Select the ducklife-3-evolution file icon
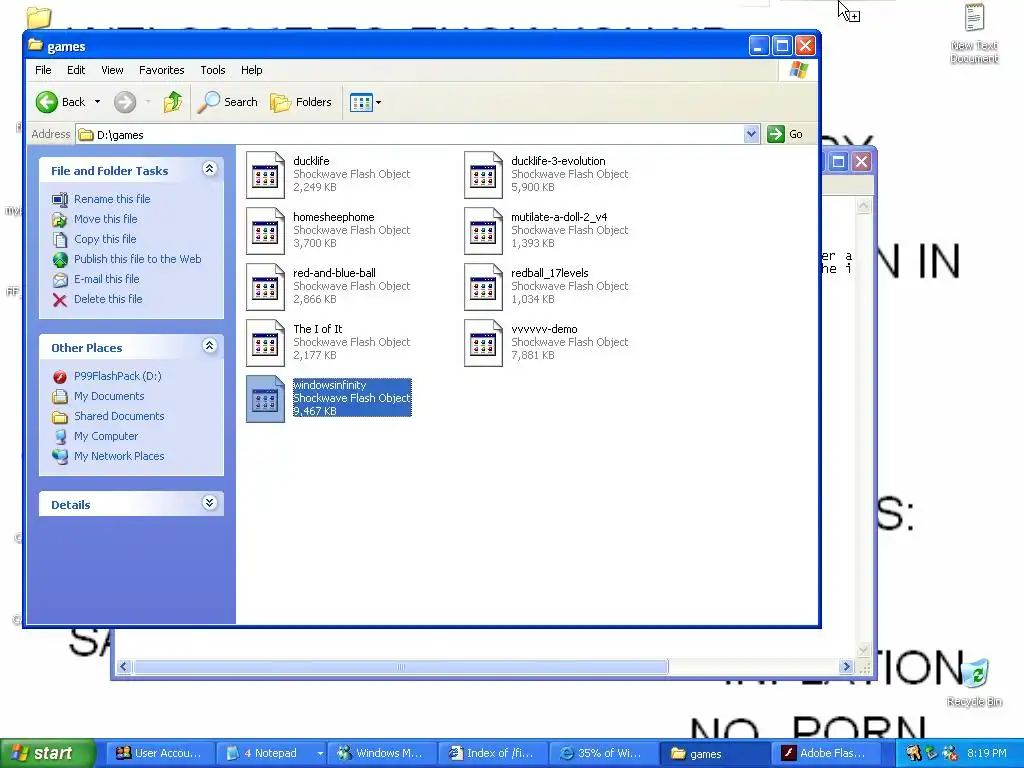 483,175
